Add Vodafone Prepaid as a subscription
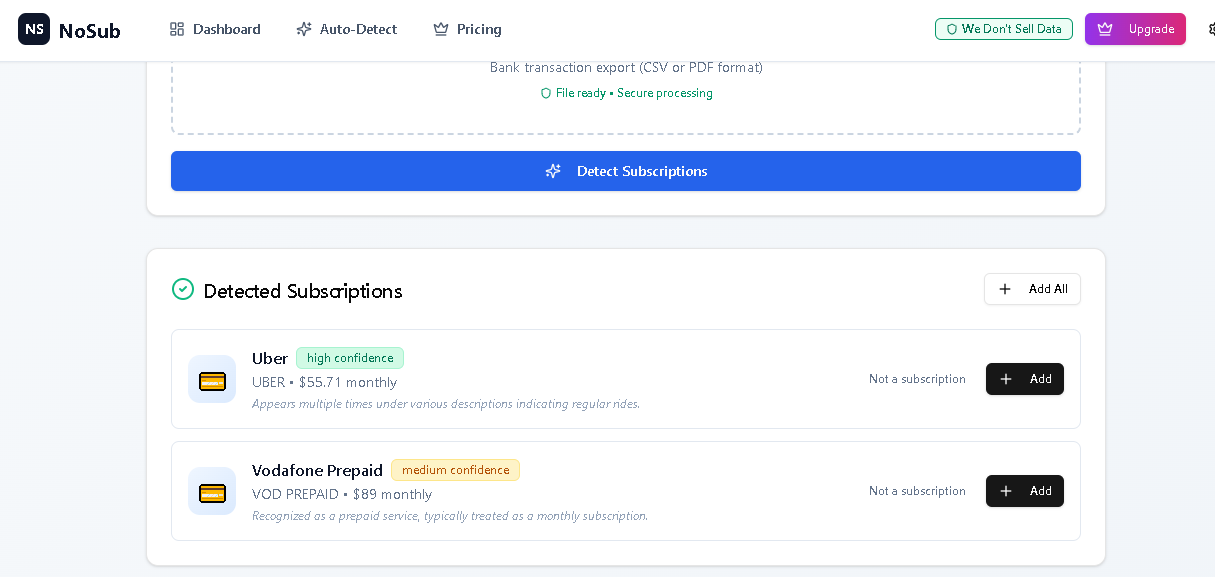The width and height of the screenshot is (1215, 577). click(x=1024, y=491)
